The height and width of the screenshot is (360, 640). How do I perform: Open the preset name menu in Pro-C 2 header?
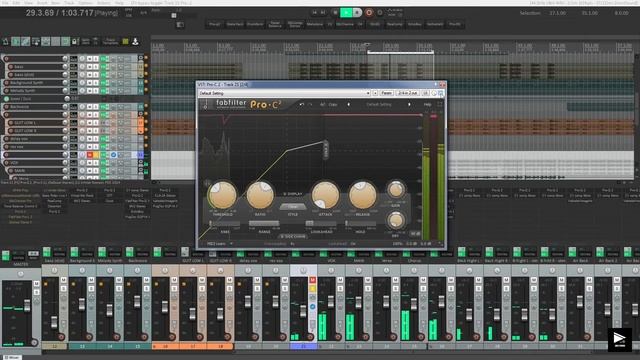[378, 104]
